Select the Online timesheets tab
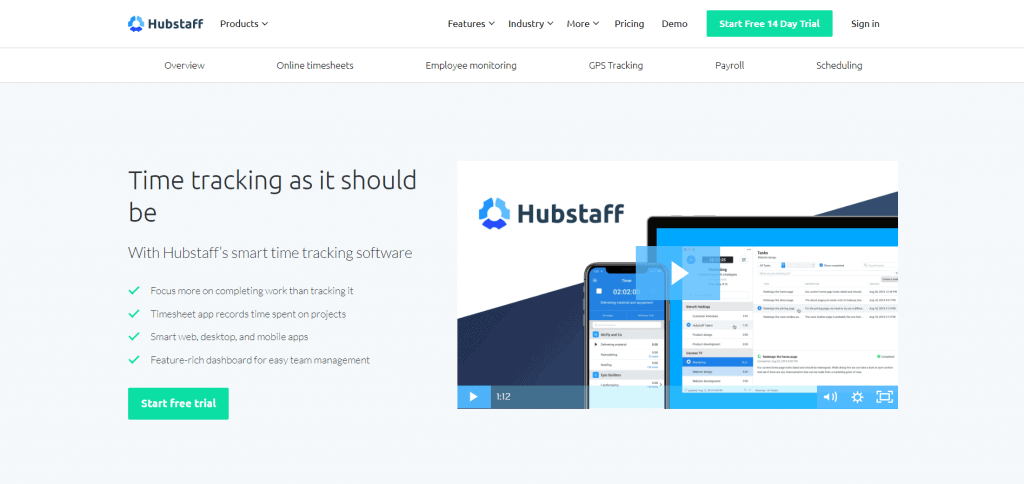This screenshot has height=484, width=1024. point(315,65)
